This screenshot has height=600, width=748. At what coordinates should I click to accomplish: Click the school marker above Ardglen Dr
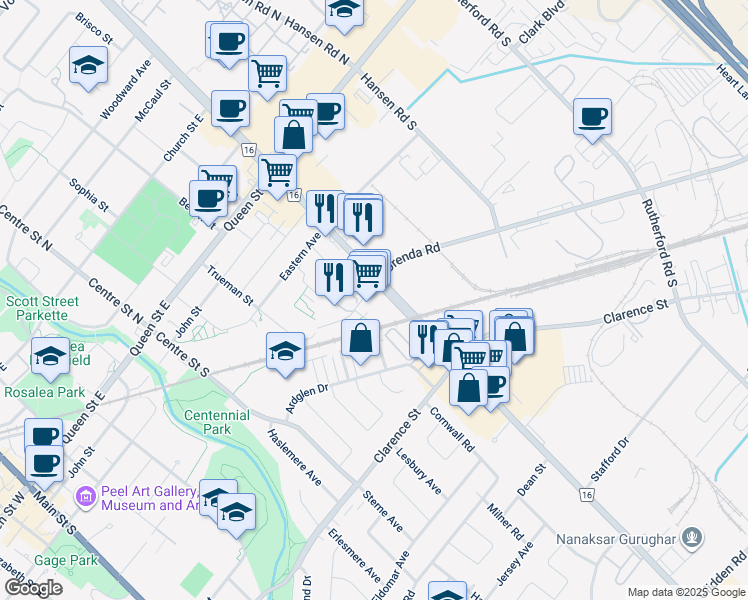285,351
